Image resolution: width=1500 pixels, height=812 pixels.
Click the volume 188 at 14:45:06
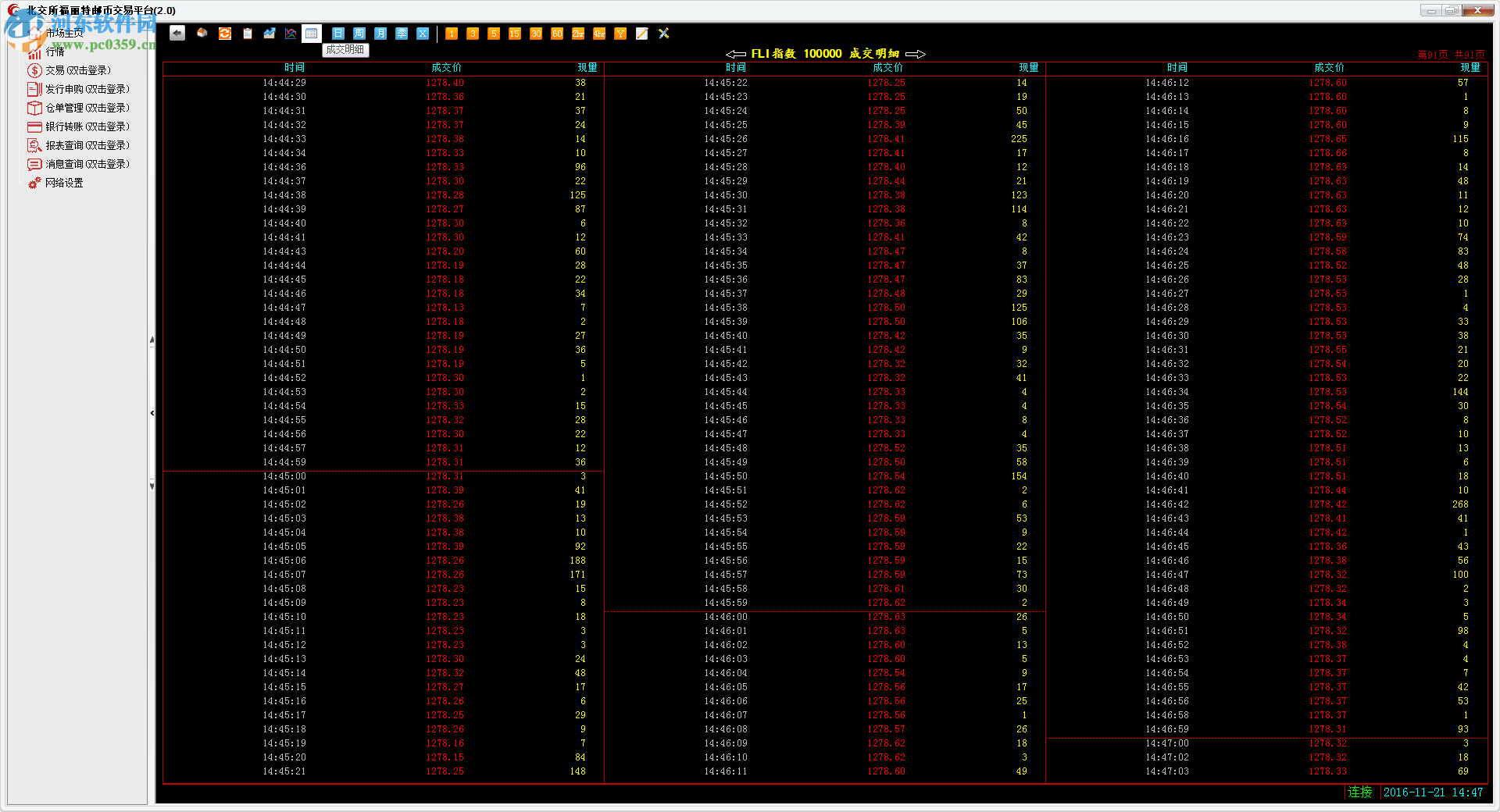(577, 561)
